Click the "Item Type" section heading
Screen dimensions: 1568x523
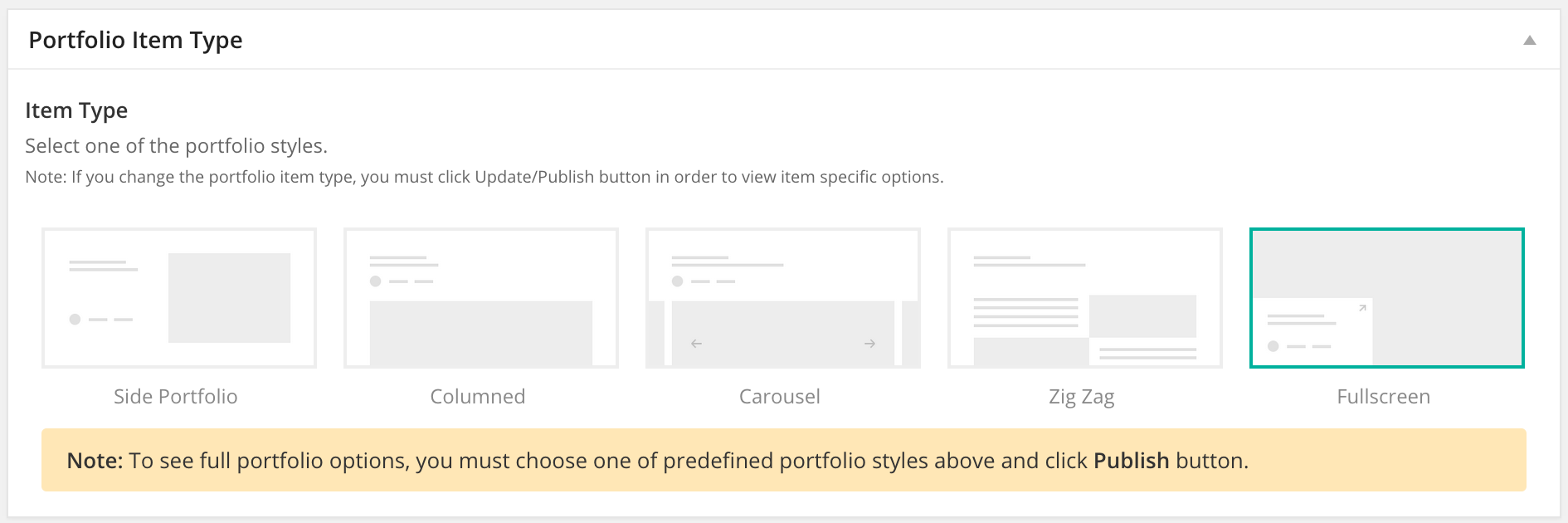[76, 110]
